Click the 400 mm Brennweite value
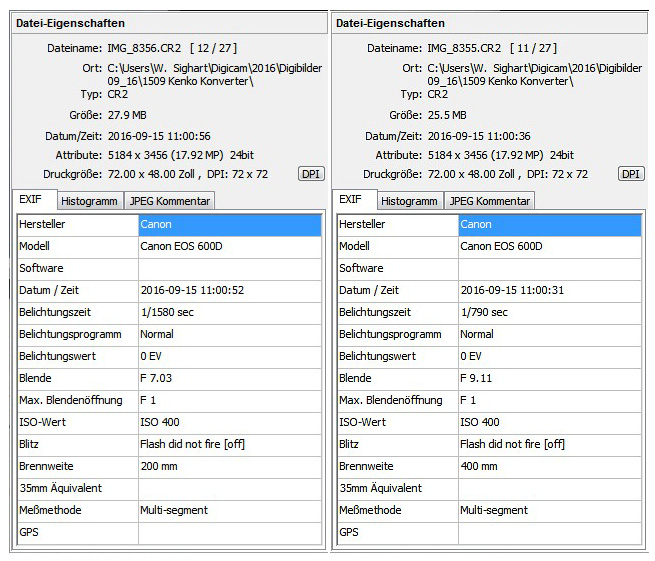Image resolution: width=655 pixels, height=561 pixels. tap(478, 466)
